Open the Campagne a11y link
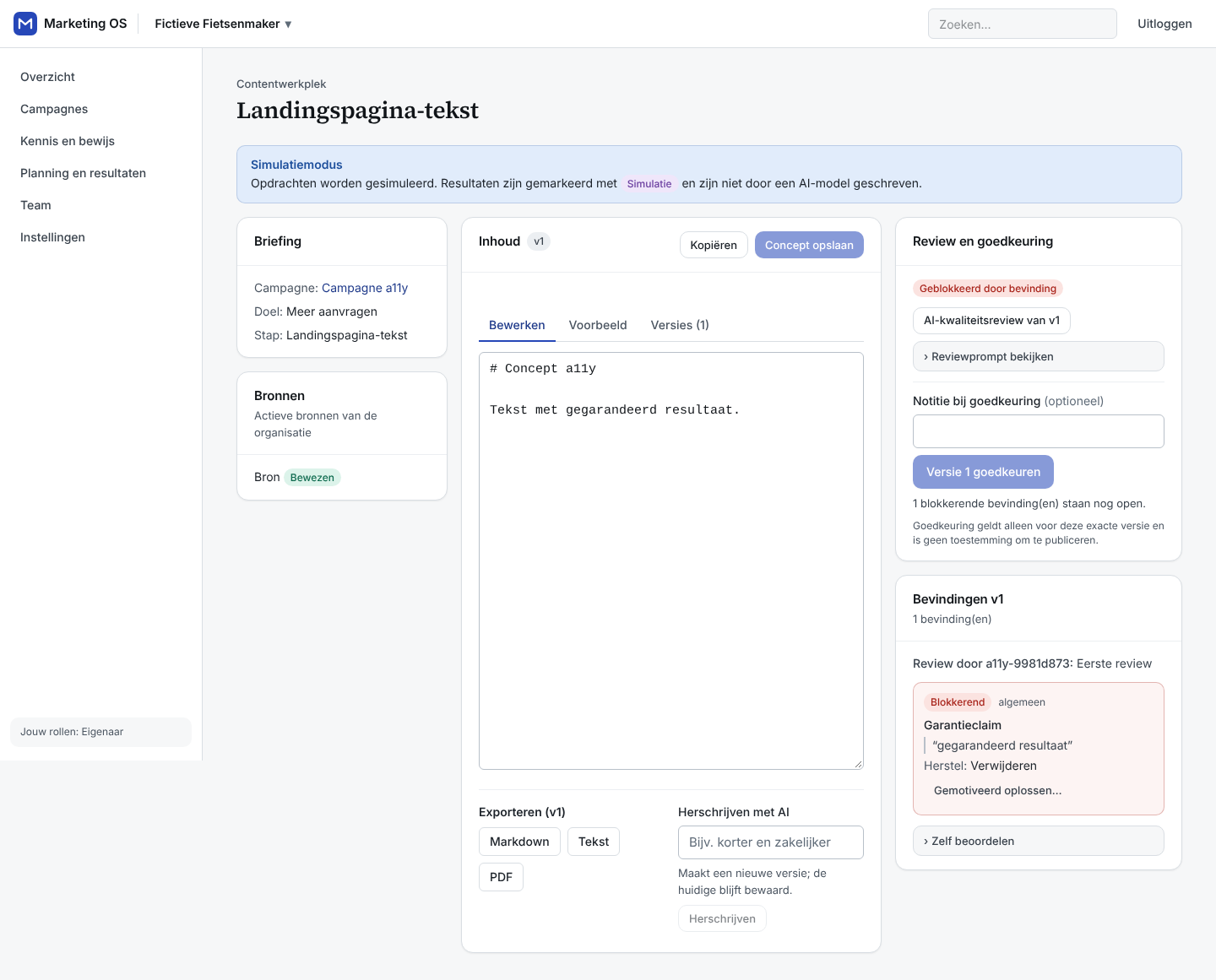The height and width of the screenshot is (980, 1216). 365,288
